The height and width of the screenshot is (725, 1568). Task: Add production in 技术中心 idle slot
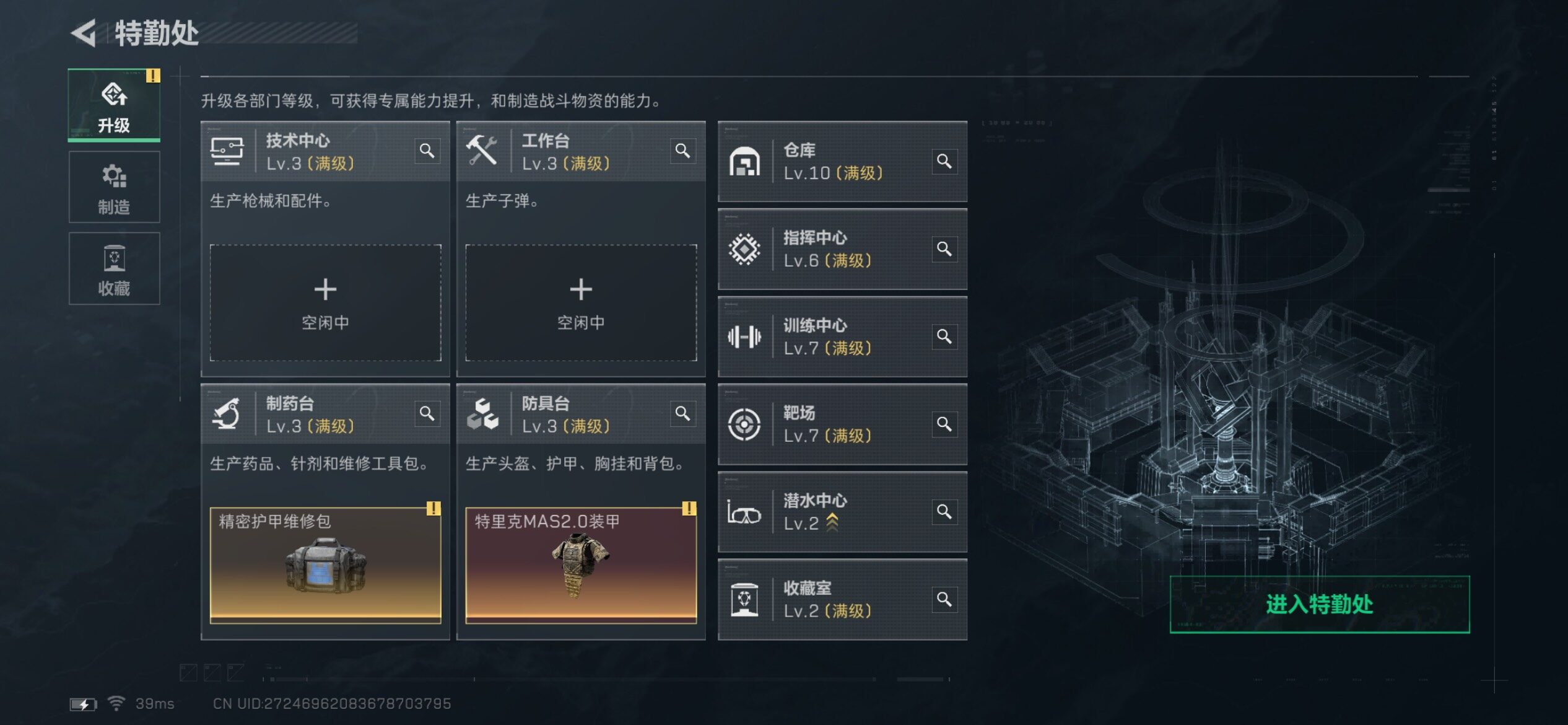325,302
